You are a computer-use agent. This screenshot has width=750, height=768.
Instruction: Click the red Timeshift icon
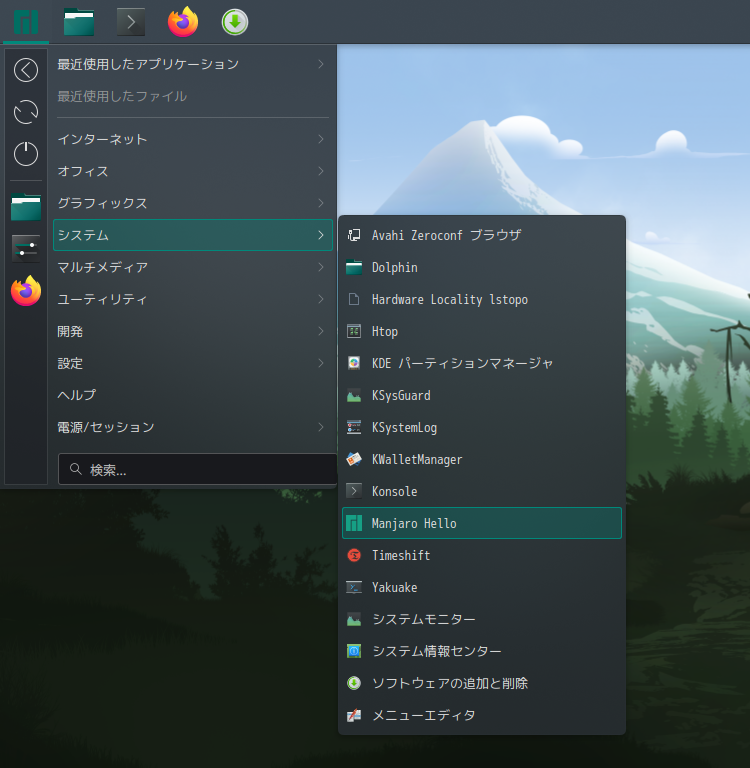pyautogui.click(x=354, y=555)
